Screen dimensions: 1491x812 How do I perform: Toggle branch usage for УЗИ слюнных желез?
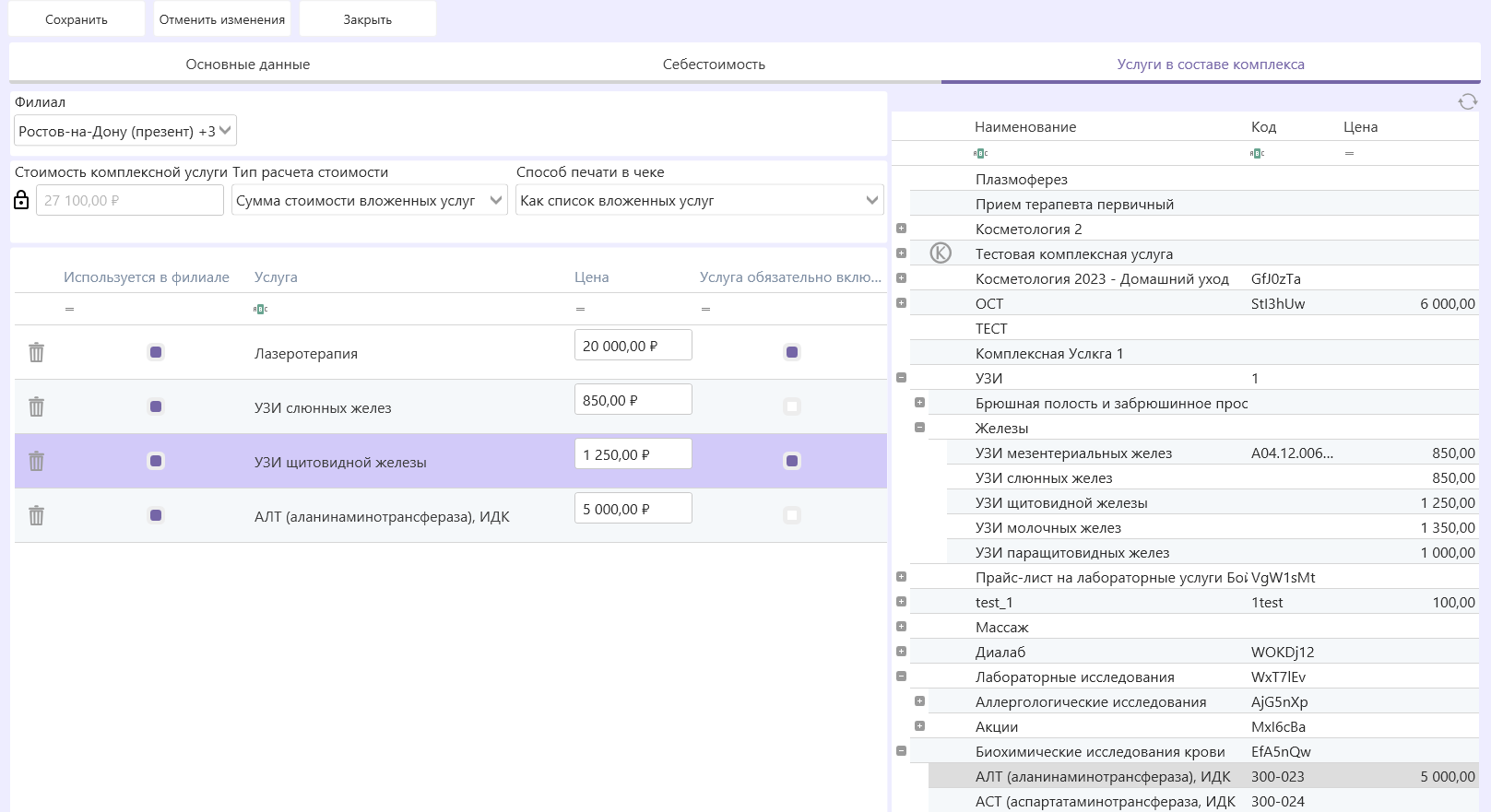[x=156, y=406]
